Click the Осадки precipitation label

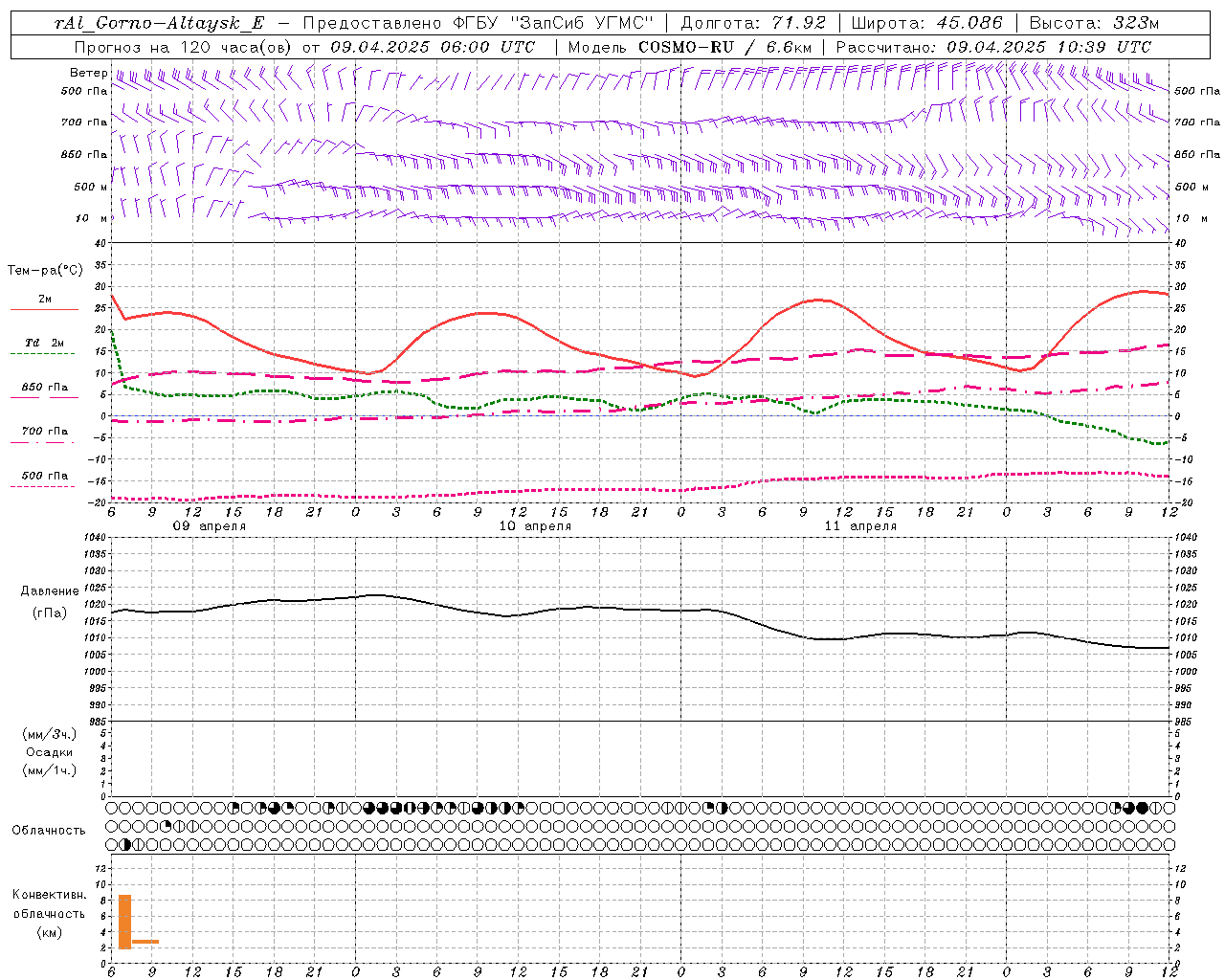[x=50, y=752]
